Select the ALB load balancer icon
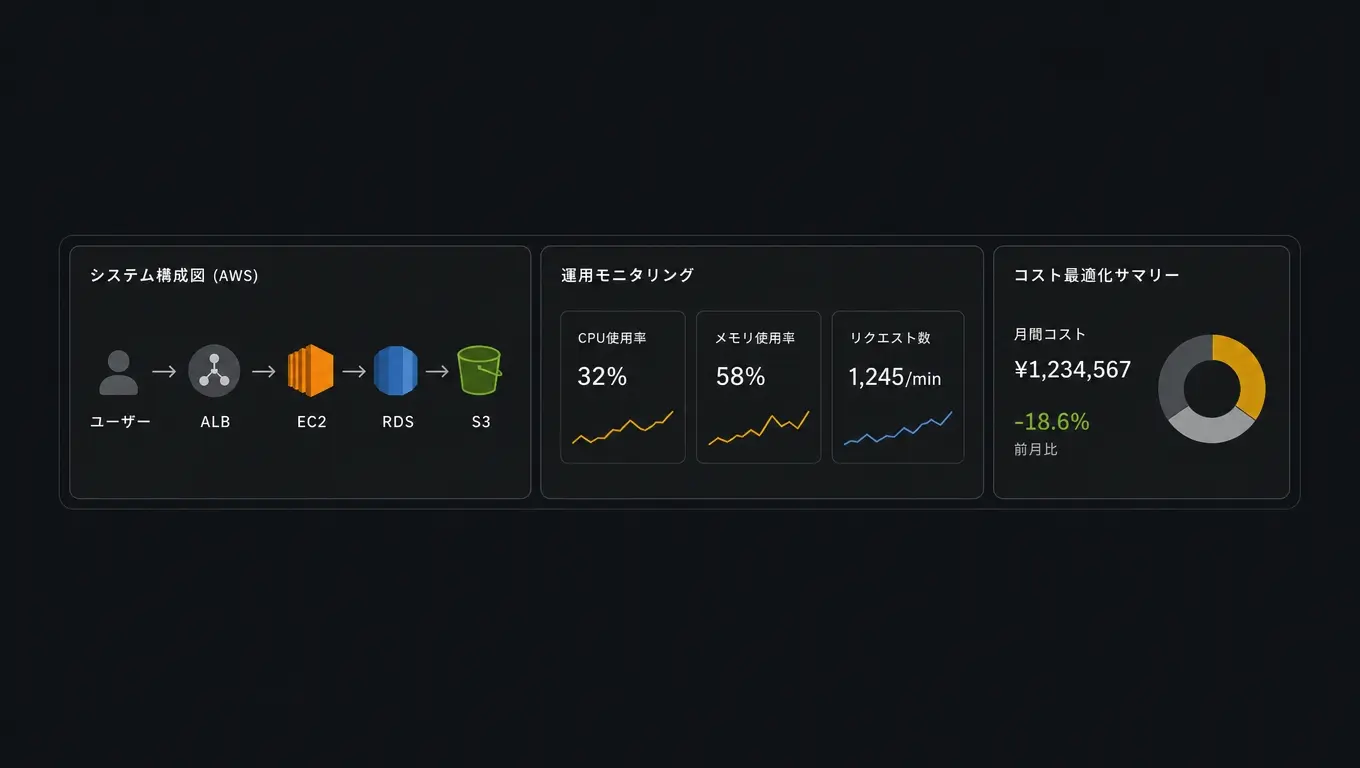The image size is (1360, 768). coord(214,371)
